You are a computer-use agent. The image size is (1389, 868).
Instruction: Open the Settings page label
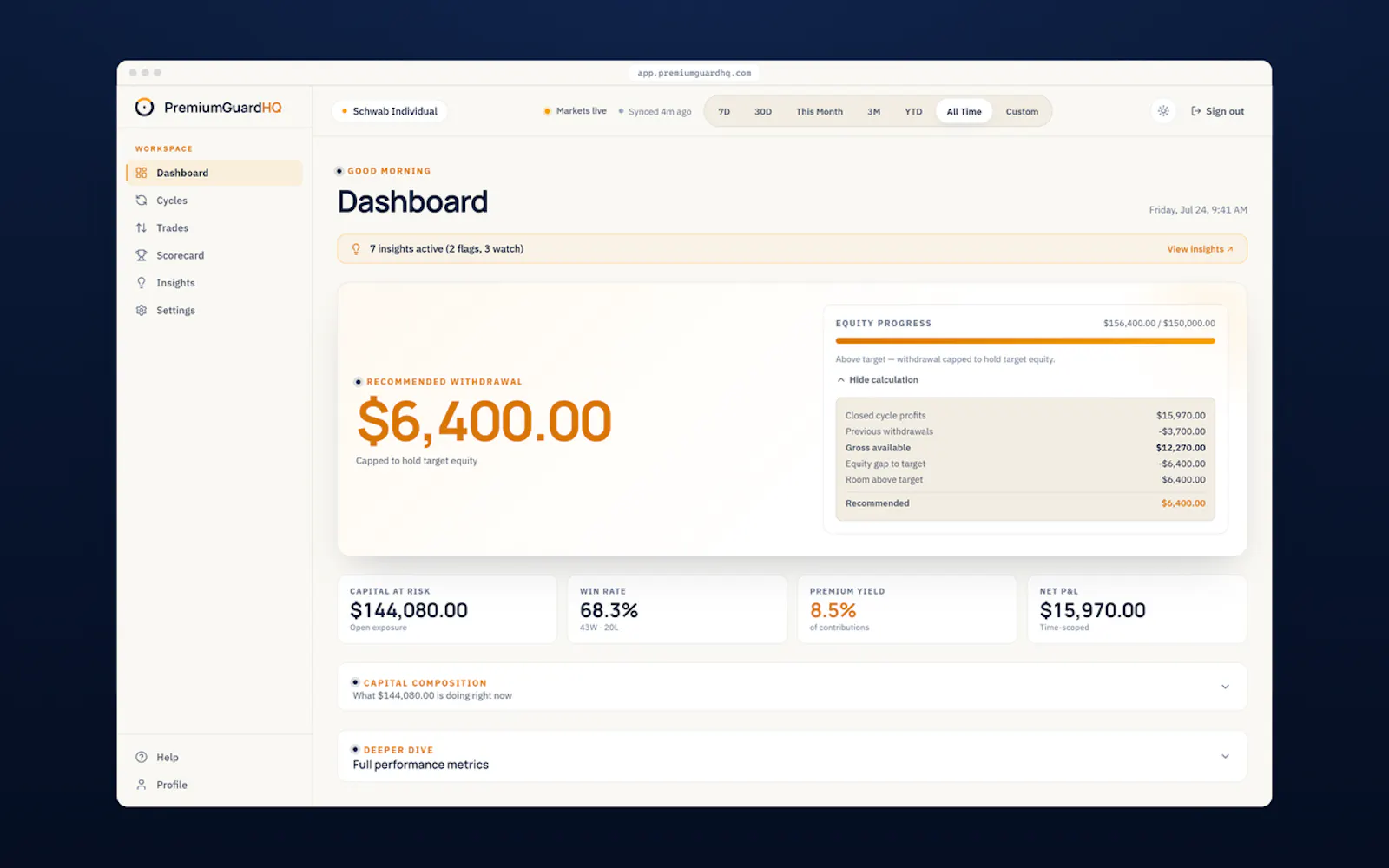click(x=175, y=310)
